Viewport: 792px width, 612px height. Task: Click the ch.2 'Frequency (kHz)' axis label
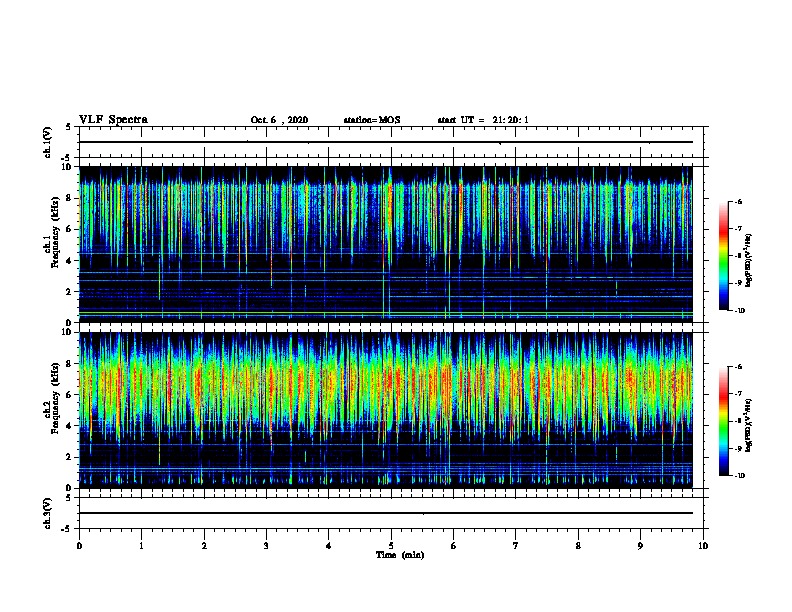(x=56, y=398)
